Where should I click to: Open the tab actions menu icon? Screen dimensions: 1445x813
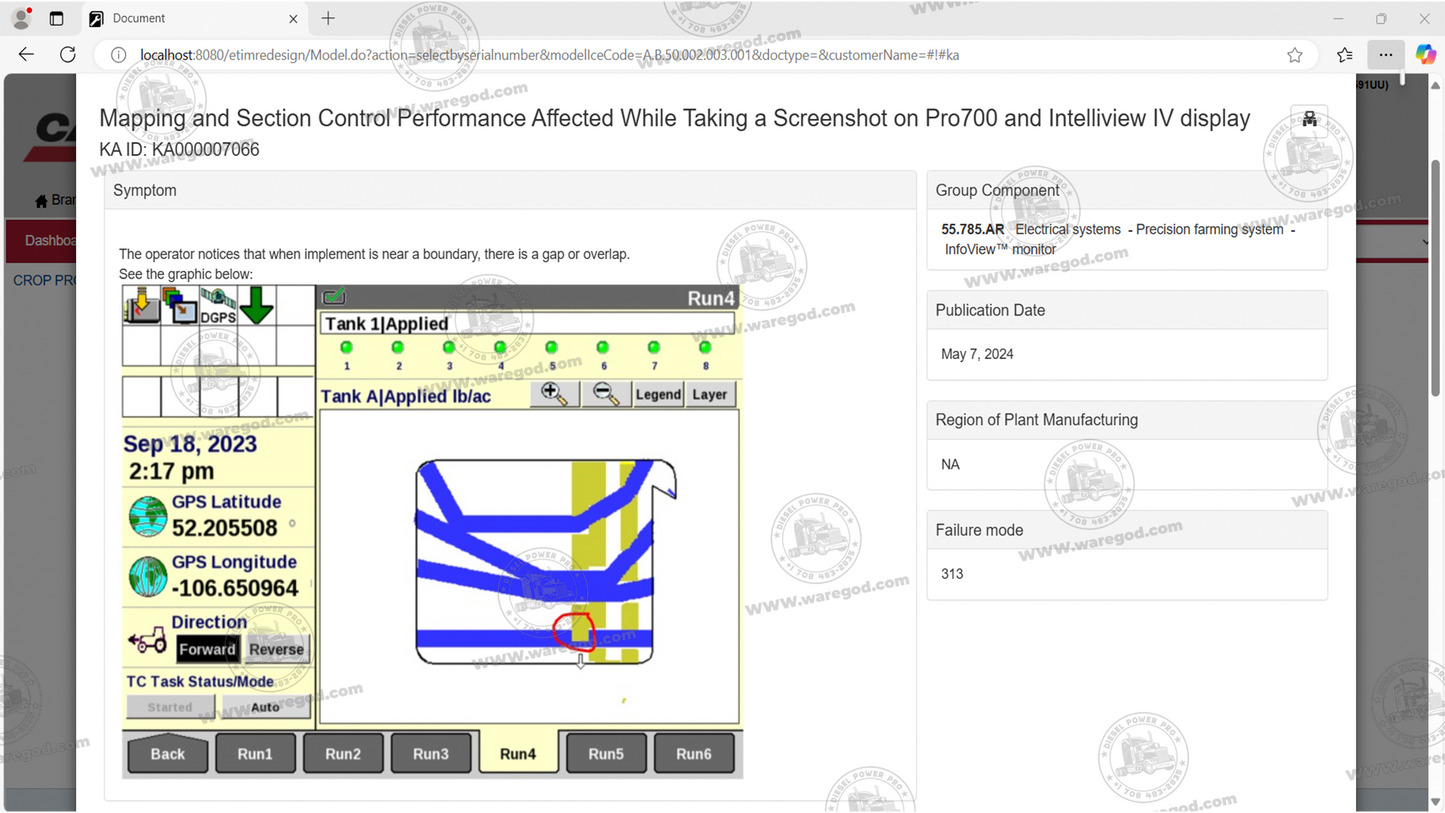pos(56,18)
